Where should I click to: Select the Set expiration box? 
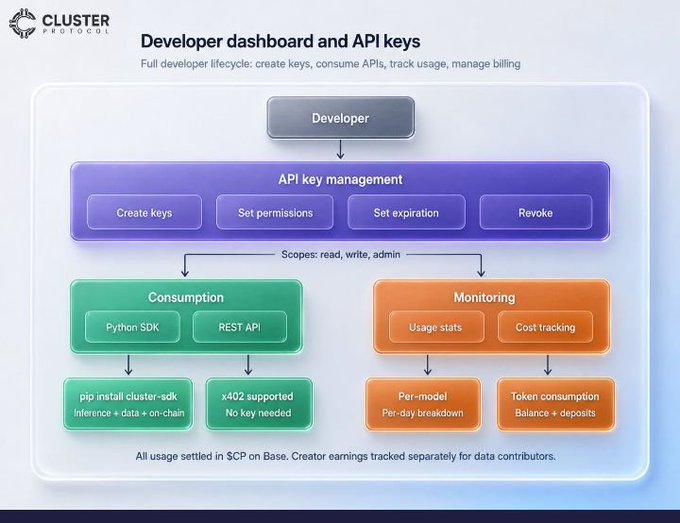(x=406, y=212)
